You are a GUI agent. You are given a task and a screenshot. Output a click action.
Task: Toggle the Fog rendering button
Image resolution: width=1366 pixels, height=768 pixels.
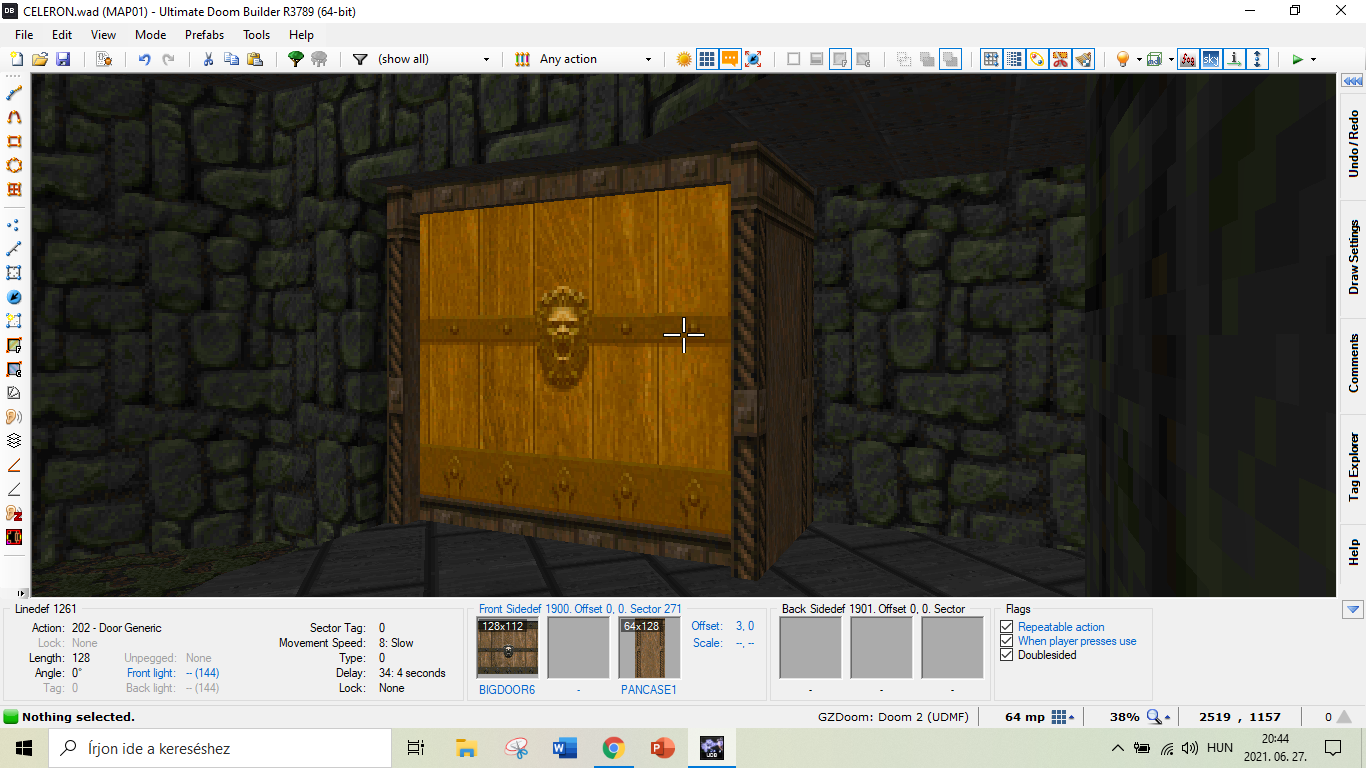point(1188,59)
